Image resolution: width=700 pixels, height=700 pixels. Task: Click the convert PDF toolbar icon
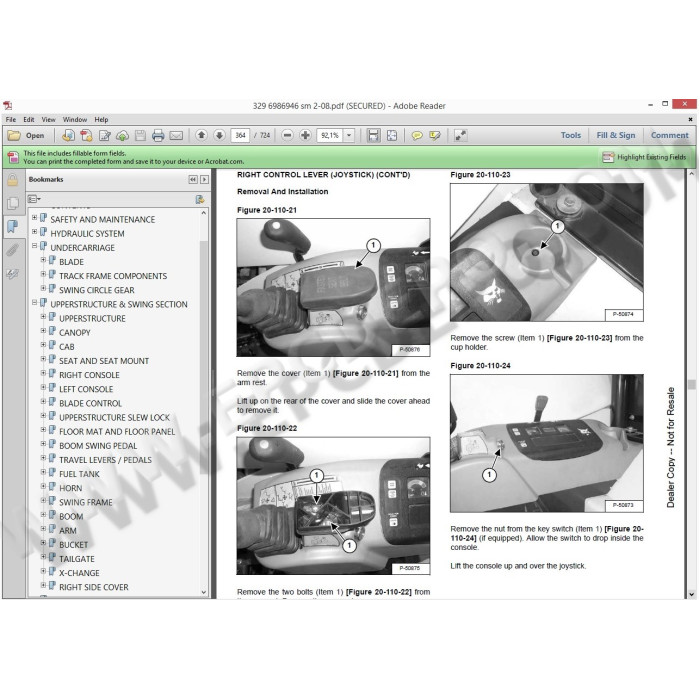point(86,135)
